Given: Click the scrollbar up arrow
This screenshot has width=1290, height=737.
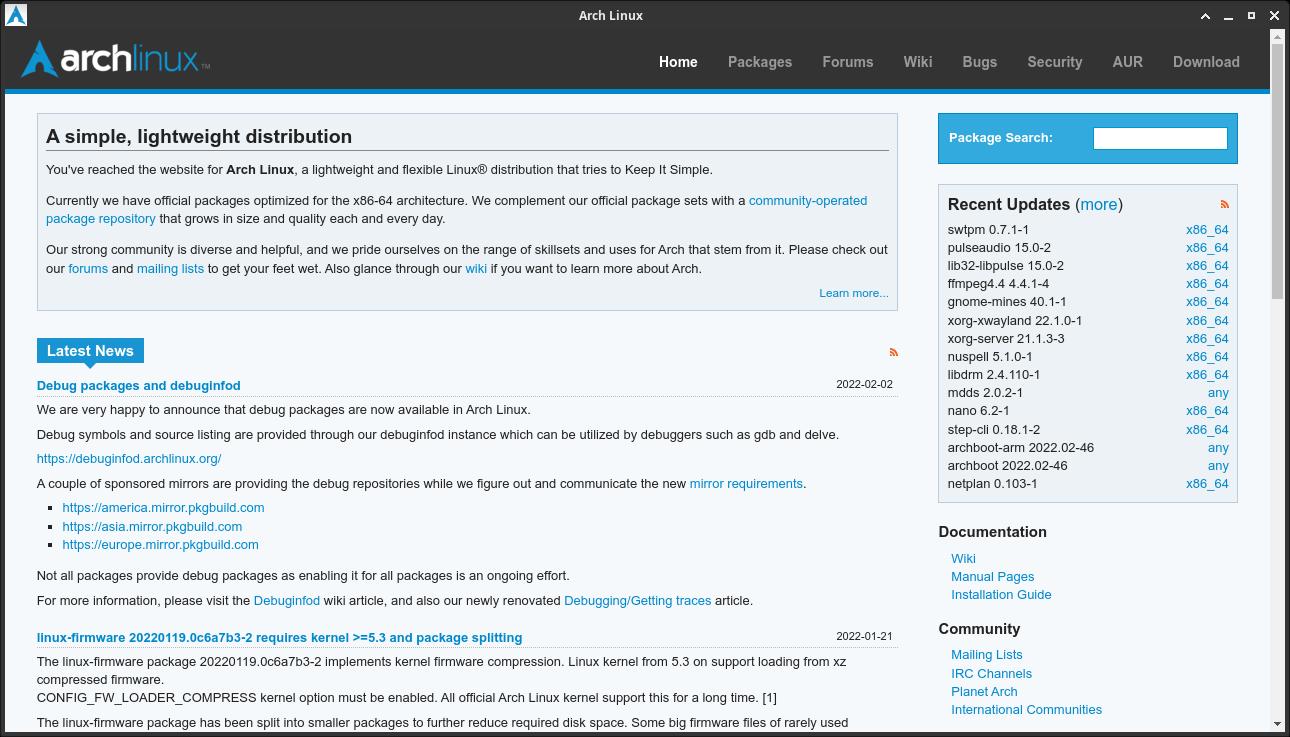Looking at the screenshot, I should (x=1277, y=37).
